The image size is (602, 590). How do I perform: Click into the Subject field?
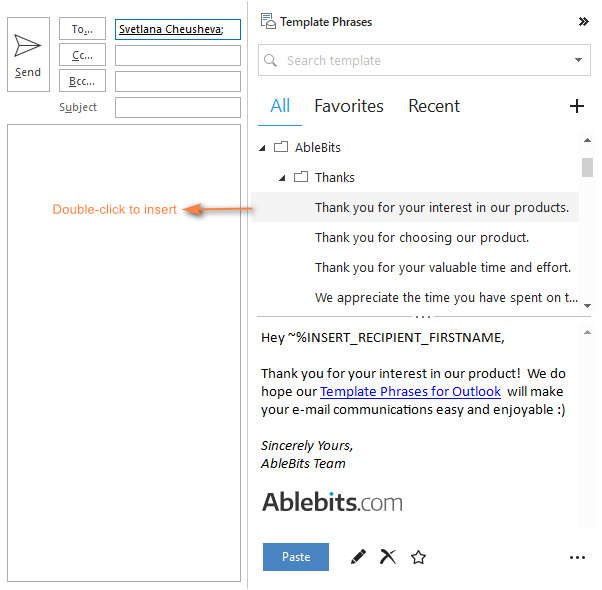(177, 107)
